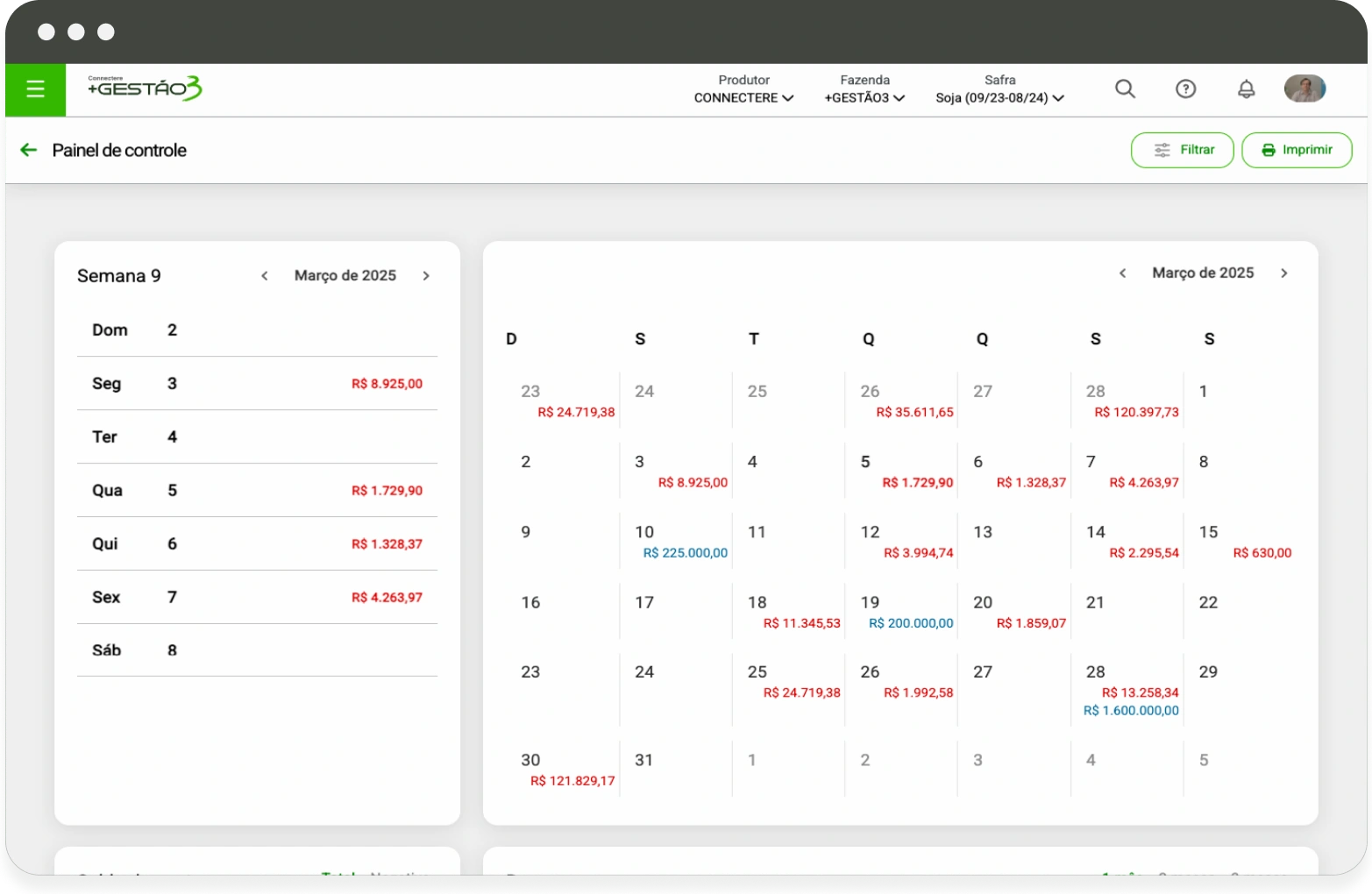Go back using the green arrow
This screenshot has height=894, width=1372.
pos(29,150)
